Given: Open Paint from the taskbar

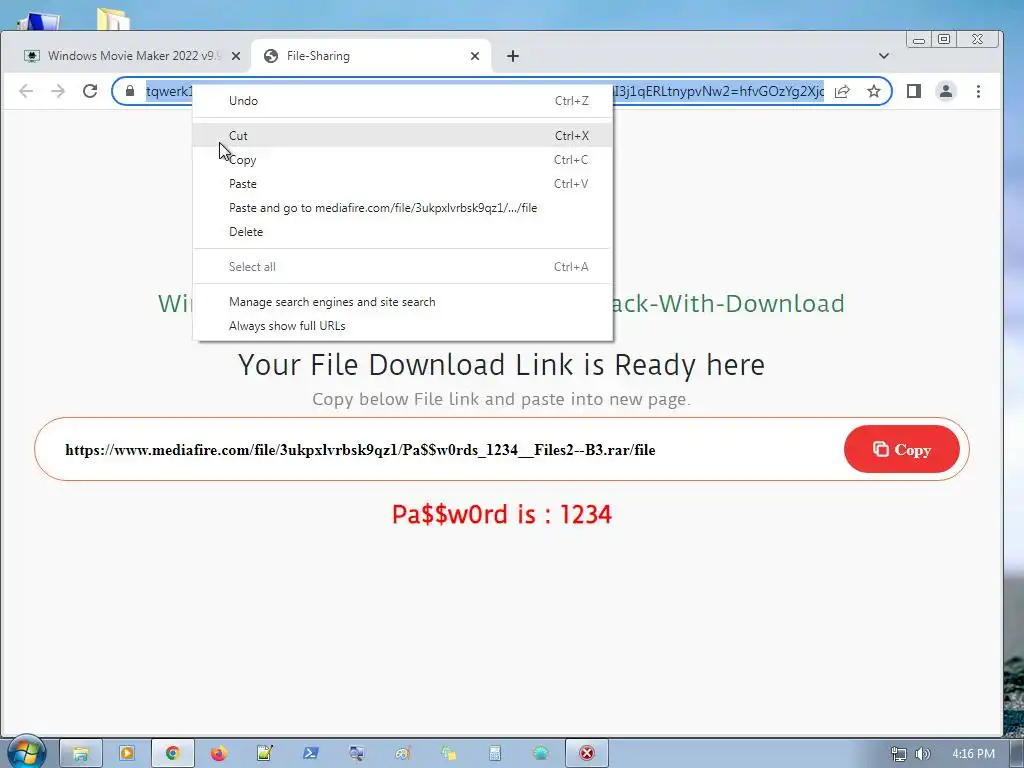Looking at the screenshot, I should tap(402, 754).
